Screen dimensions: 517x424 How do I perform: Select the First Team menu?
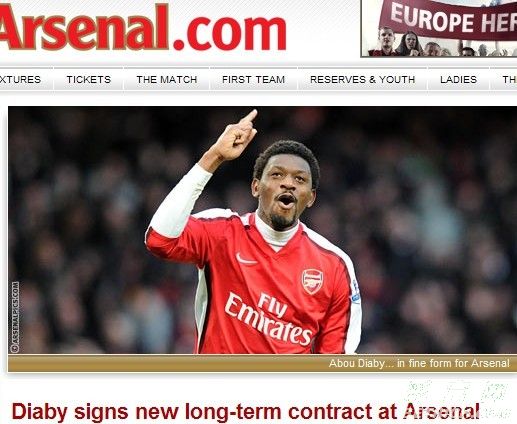point(253,80)
